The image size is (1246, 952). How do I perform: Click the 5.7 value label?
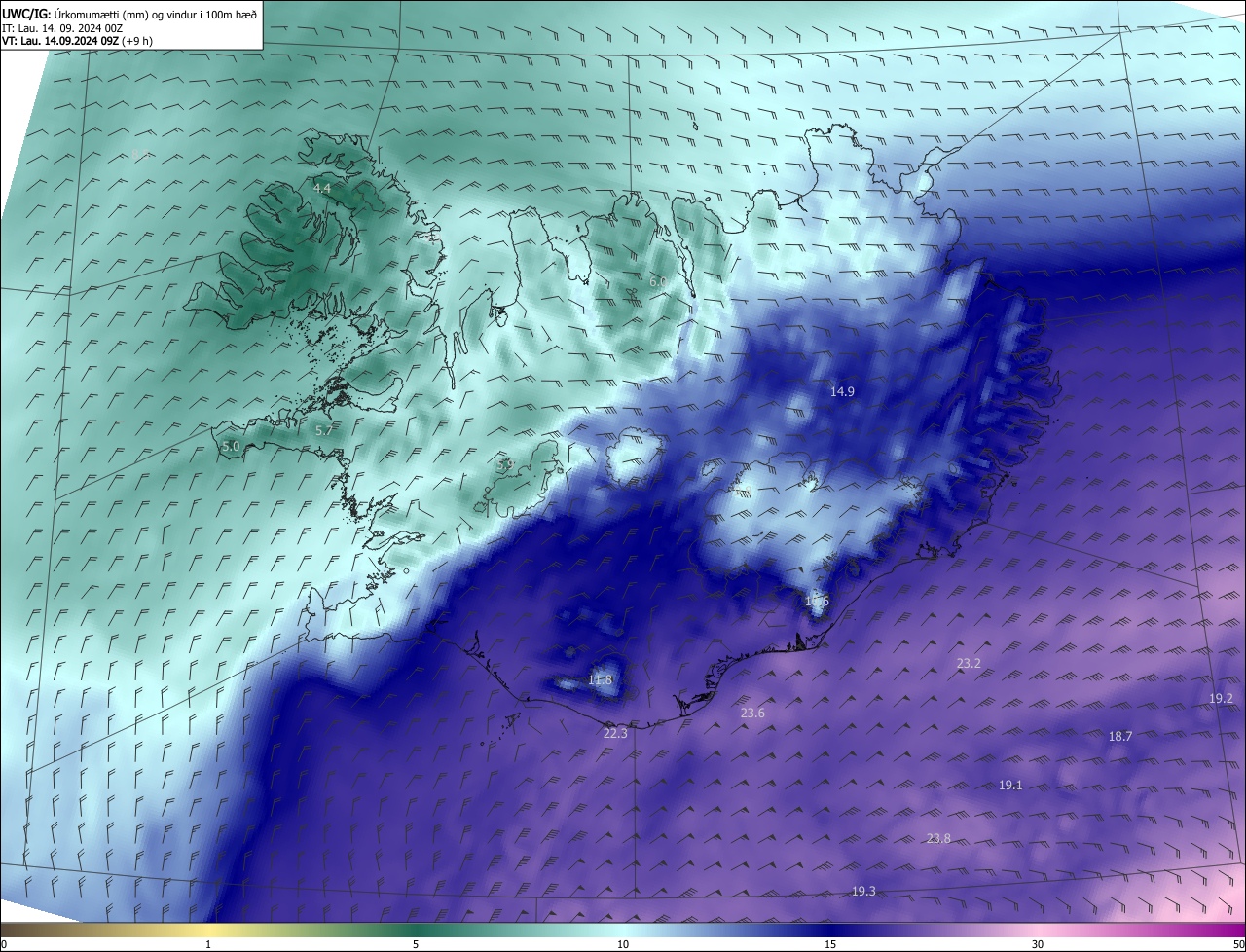(x=324, y=429)
